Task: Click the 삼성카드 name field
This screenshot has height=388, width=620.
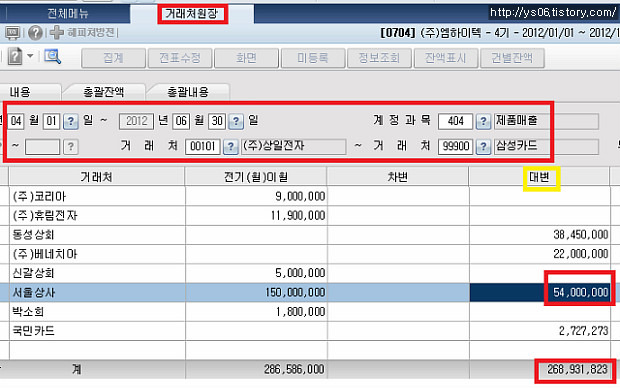Action: pos(546,146)
